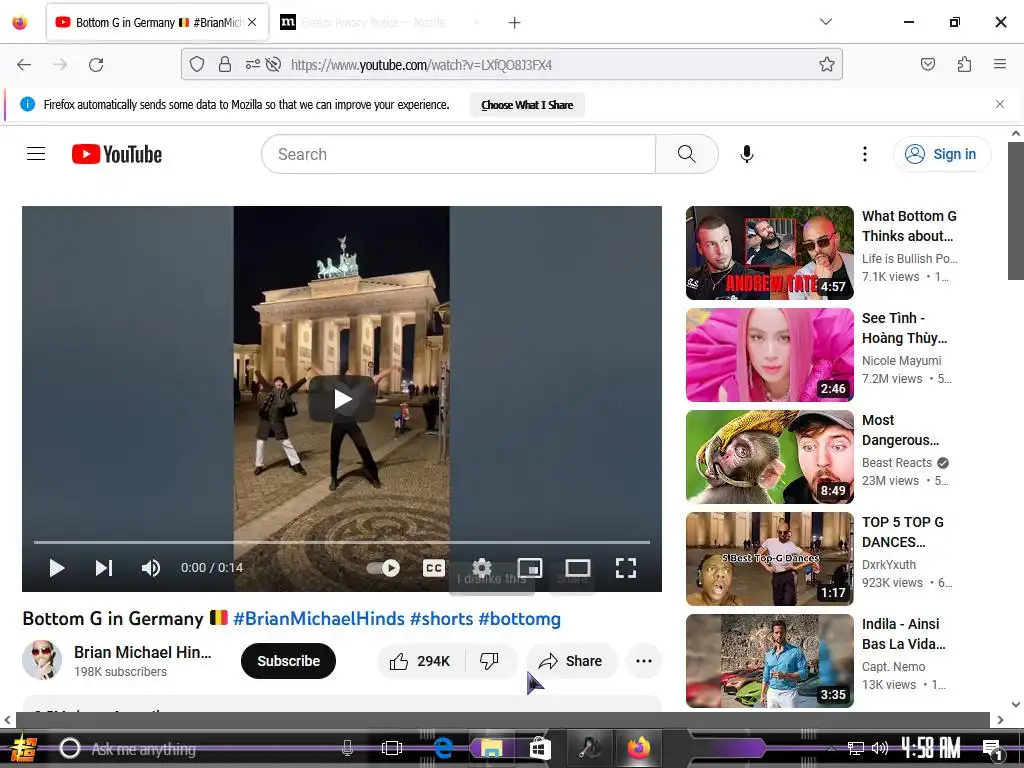Open the player settings gear
The image size is (1024, 768).
pyautogui.click(x=481, y=568)
